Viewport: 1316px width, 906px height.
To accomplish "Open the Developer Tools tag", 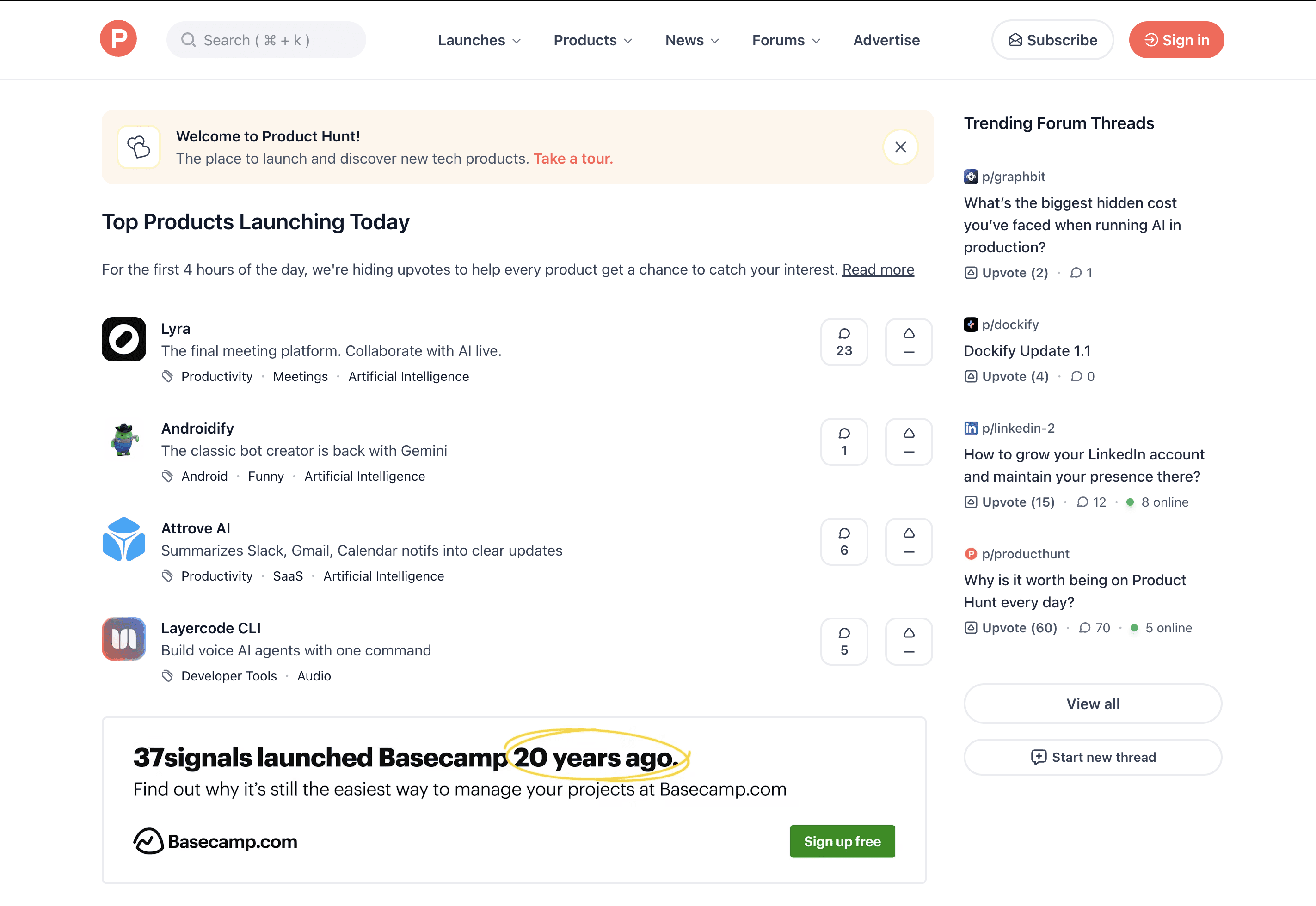I will [229, 676].
